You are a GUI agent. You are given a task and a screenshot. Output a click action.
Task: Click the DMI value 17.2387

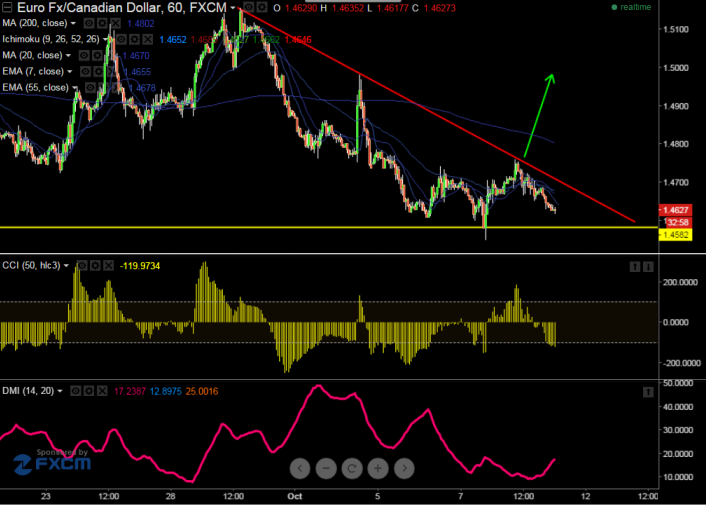coord(130,392)
